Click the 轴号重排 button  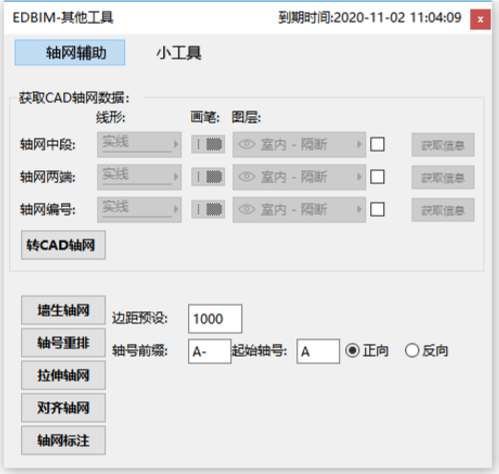pos(63,343)
